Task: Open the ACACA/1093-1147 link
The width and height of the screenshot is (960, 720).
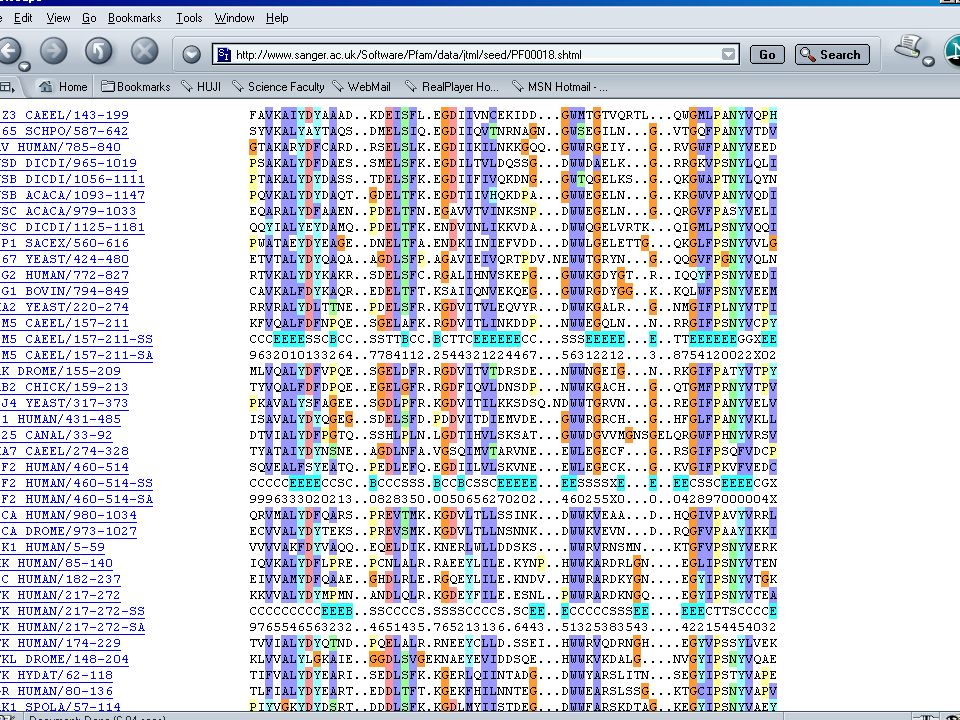Action: tap(73, 195)
